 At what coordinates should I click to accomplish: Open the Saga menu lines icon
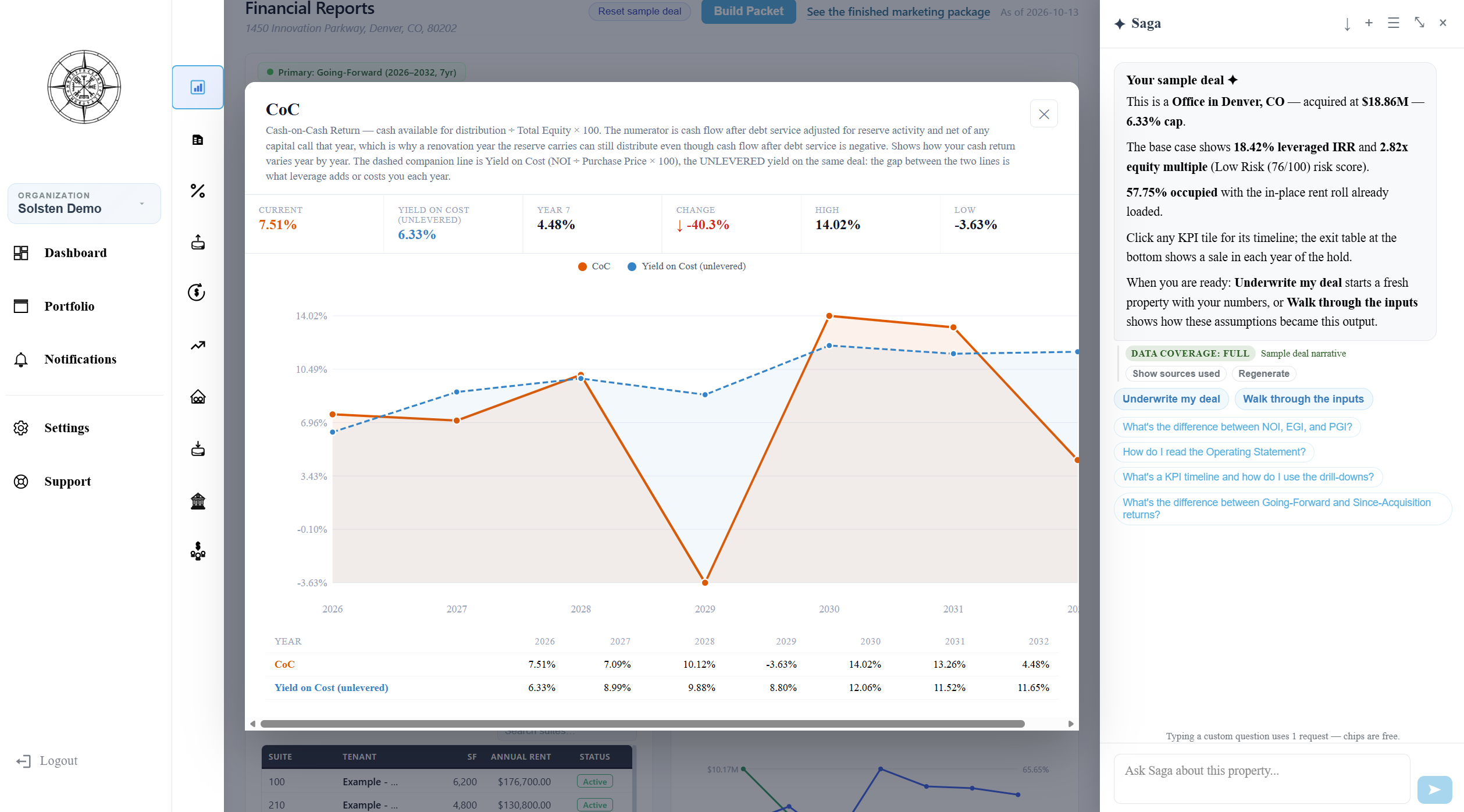pyautogui.click(x=1394, y=23)
